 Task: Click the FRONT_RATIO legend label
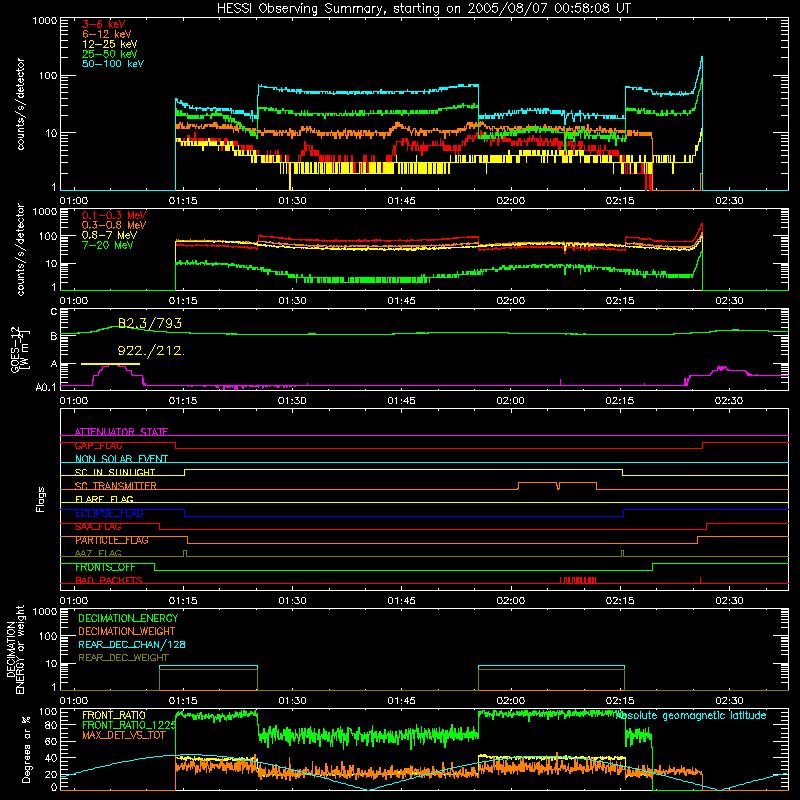(x=114, y=715)
